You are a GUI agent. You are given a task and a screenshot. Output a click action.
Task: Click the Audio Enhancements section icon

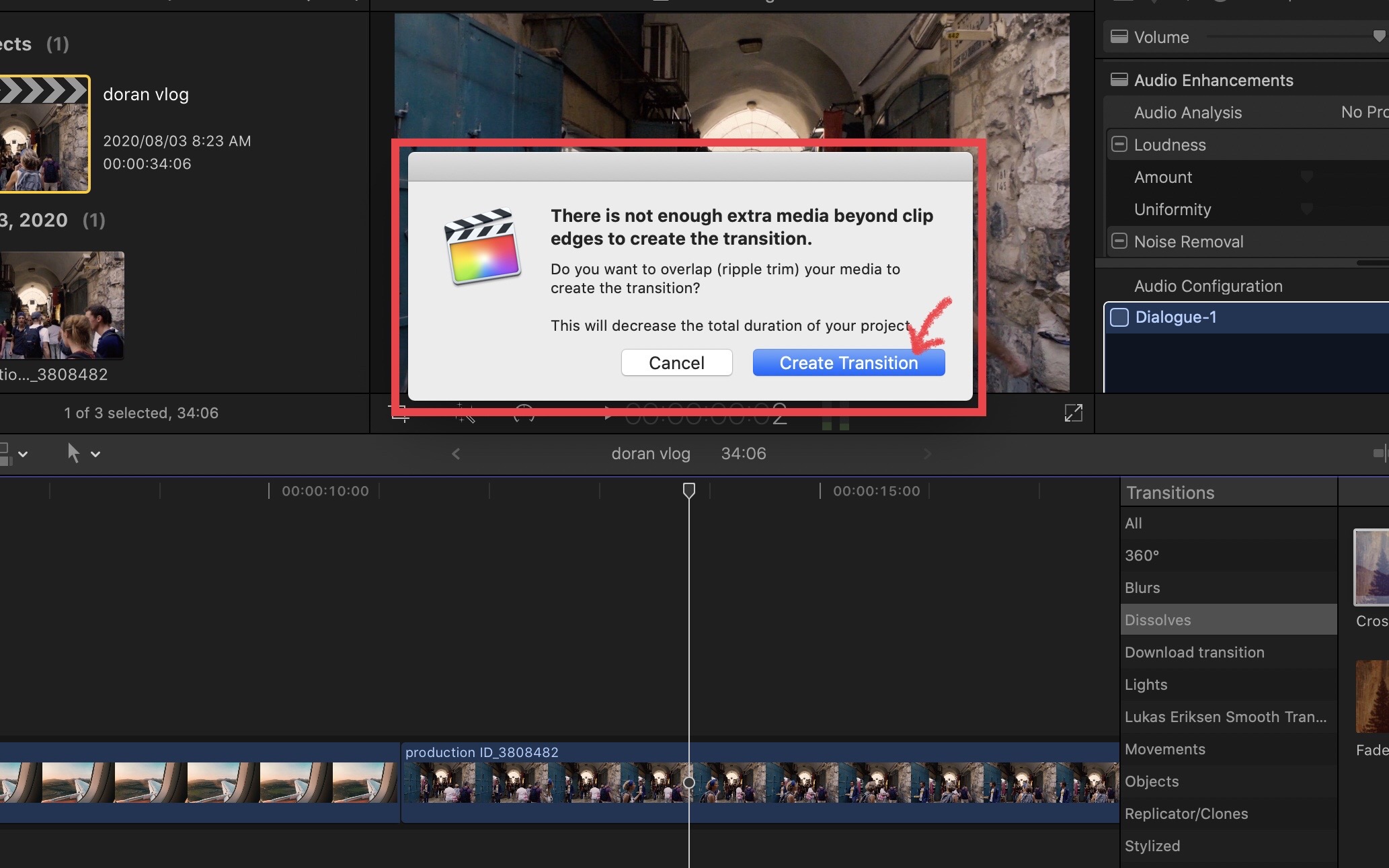pos(1119,80)
